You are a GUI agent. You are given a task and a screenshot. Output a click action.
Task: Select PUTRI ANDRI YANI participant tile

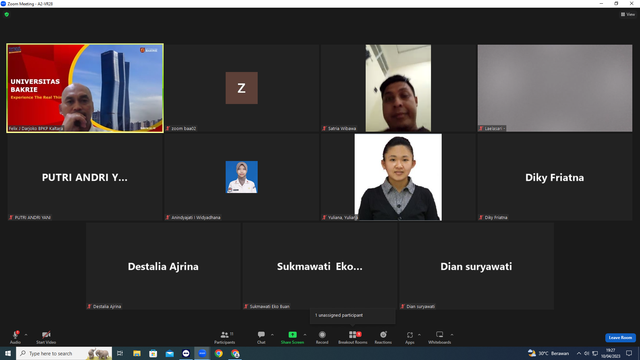[x=85, y=177]
